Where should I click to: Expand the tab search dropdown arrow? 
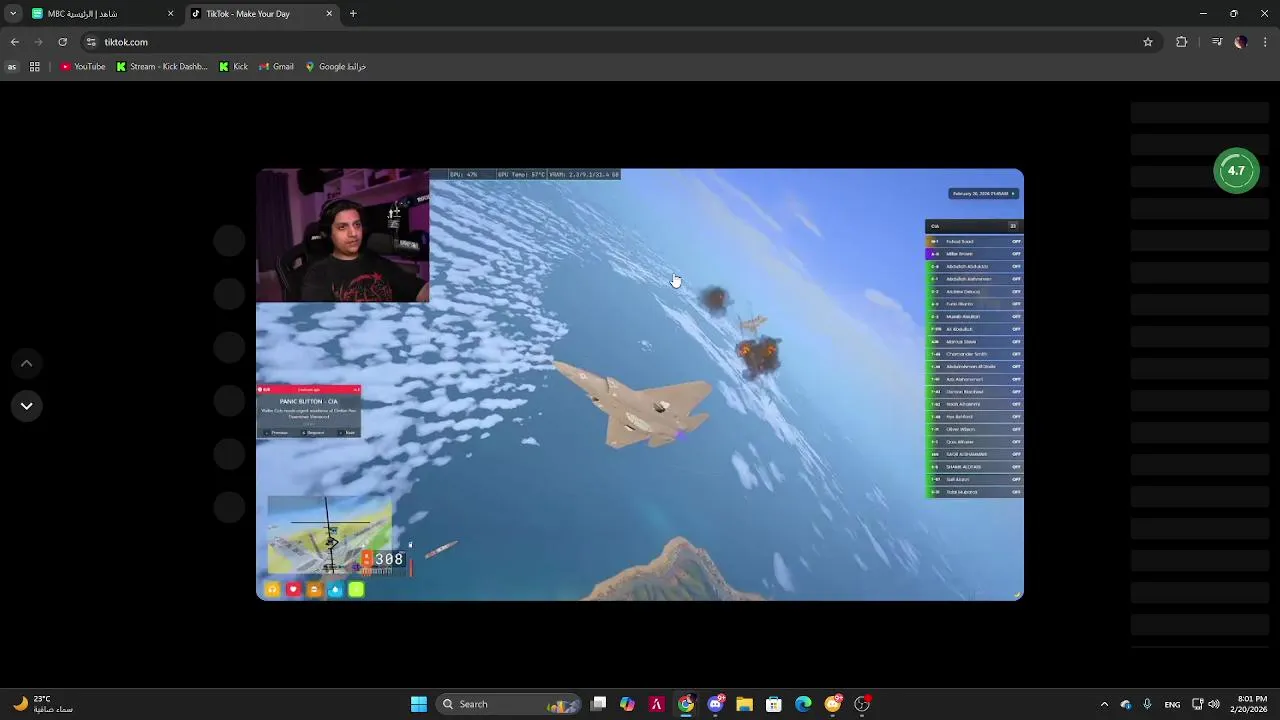coord(12,14)
